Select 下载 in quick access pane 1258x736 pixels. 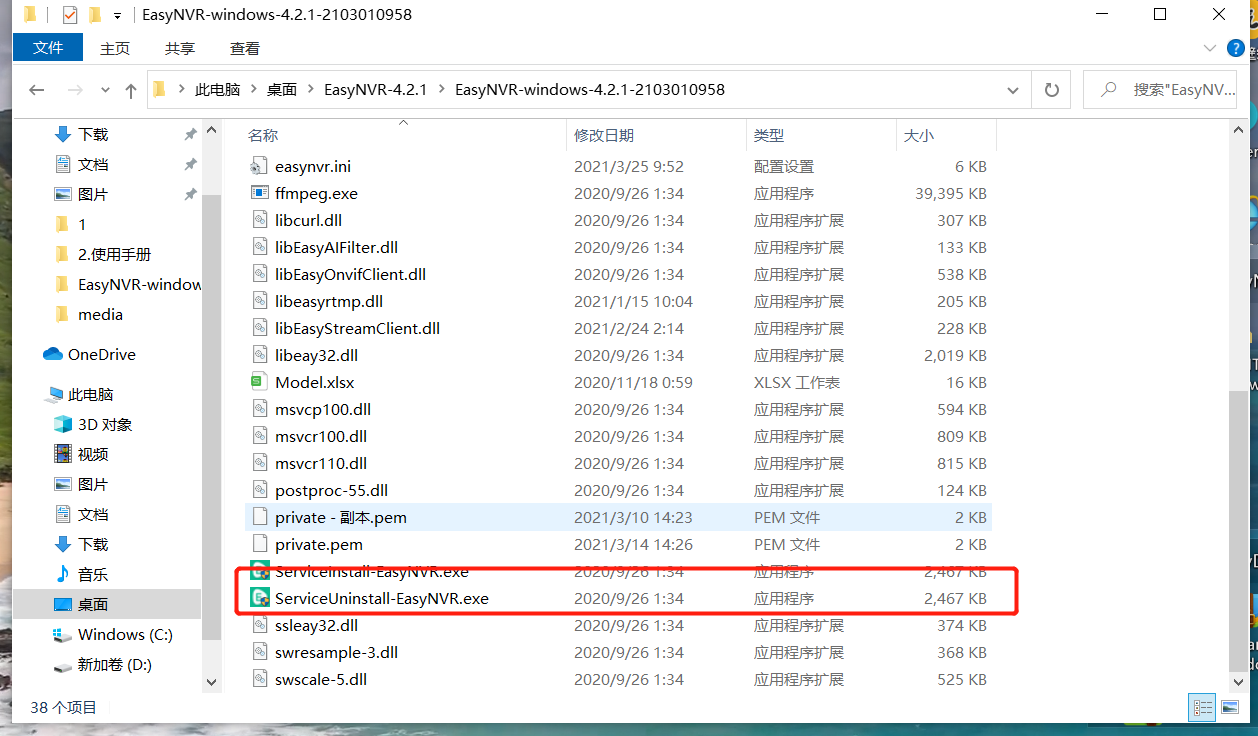[x=93, y=134]
